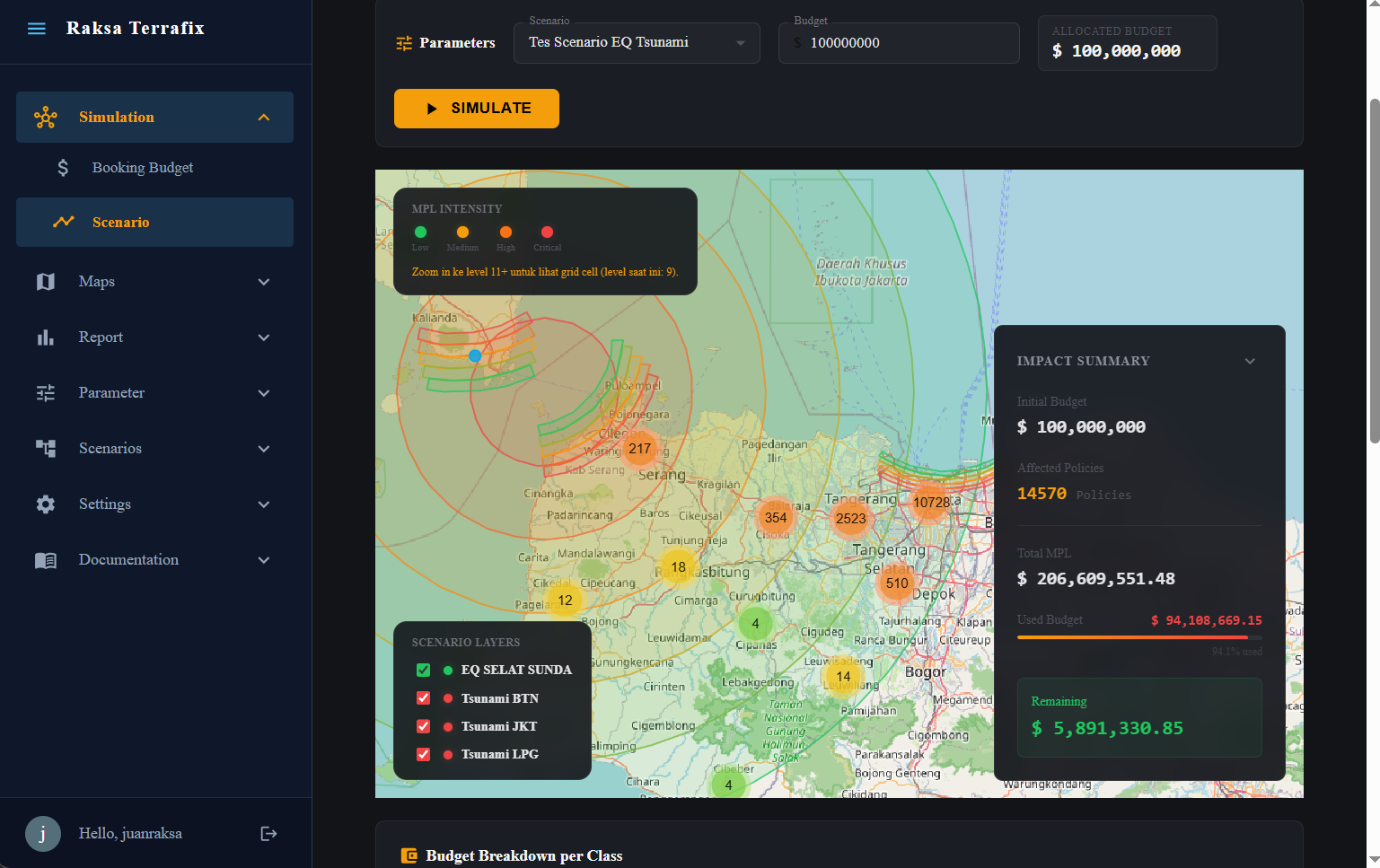Image resolution: width=1380 pixels, height=868 pixels.
Task: Open the 217 policy cluster marker
Action: (639, 449)
